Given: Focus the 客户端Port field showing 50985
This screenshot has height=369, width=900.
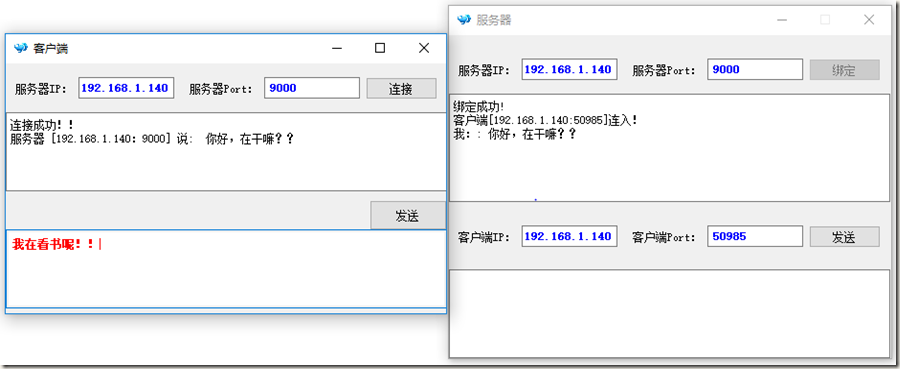Looking at the screenshot, I should pos(755,236).
